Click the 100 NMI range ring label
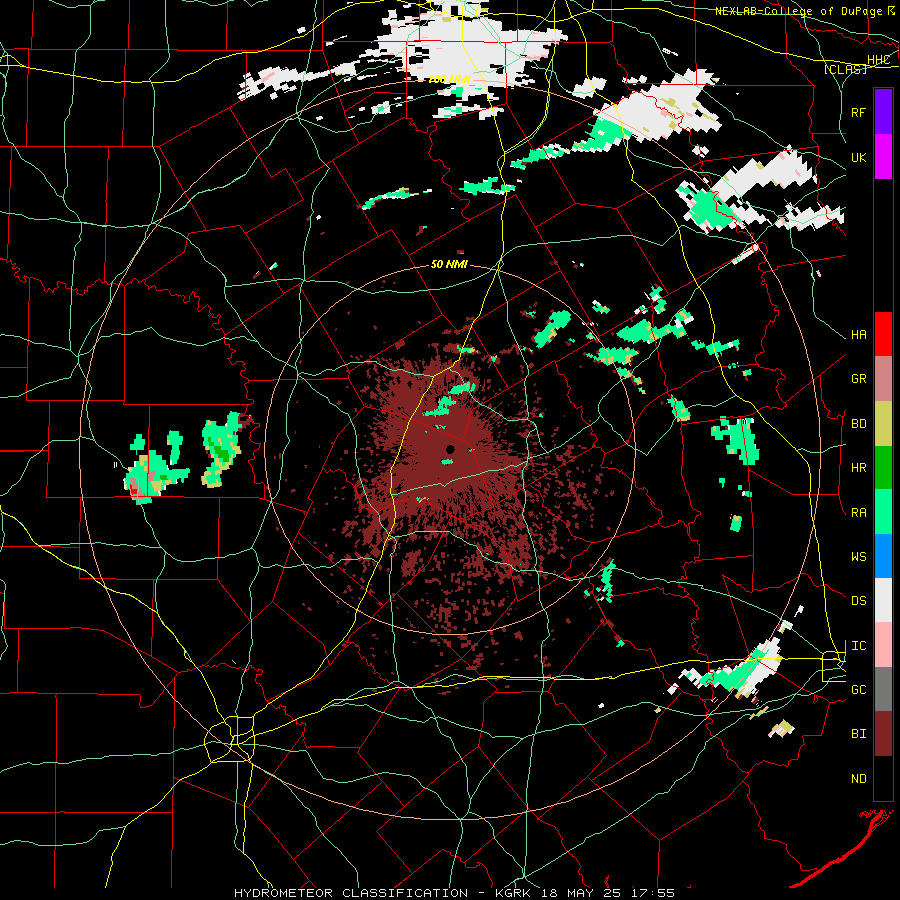The height and width of the screenshot is (900, 900). click(x=449, y=79)
